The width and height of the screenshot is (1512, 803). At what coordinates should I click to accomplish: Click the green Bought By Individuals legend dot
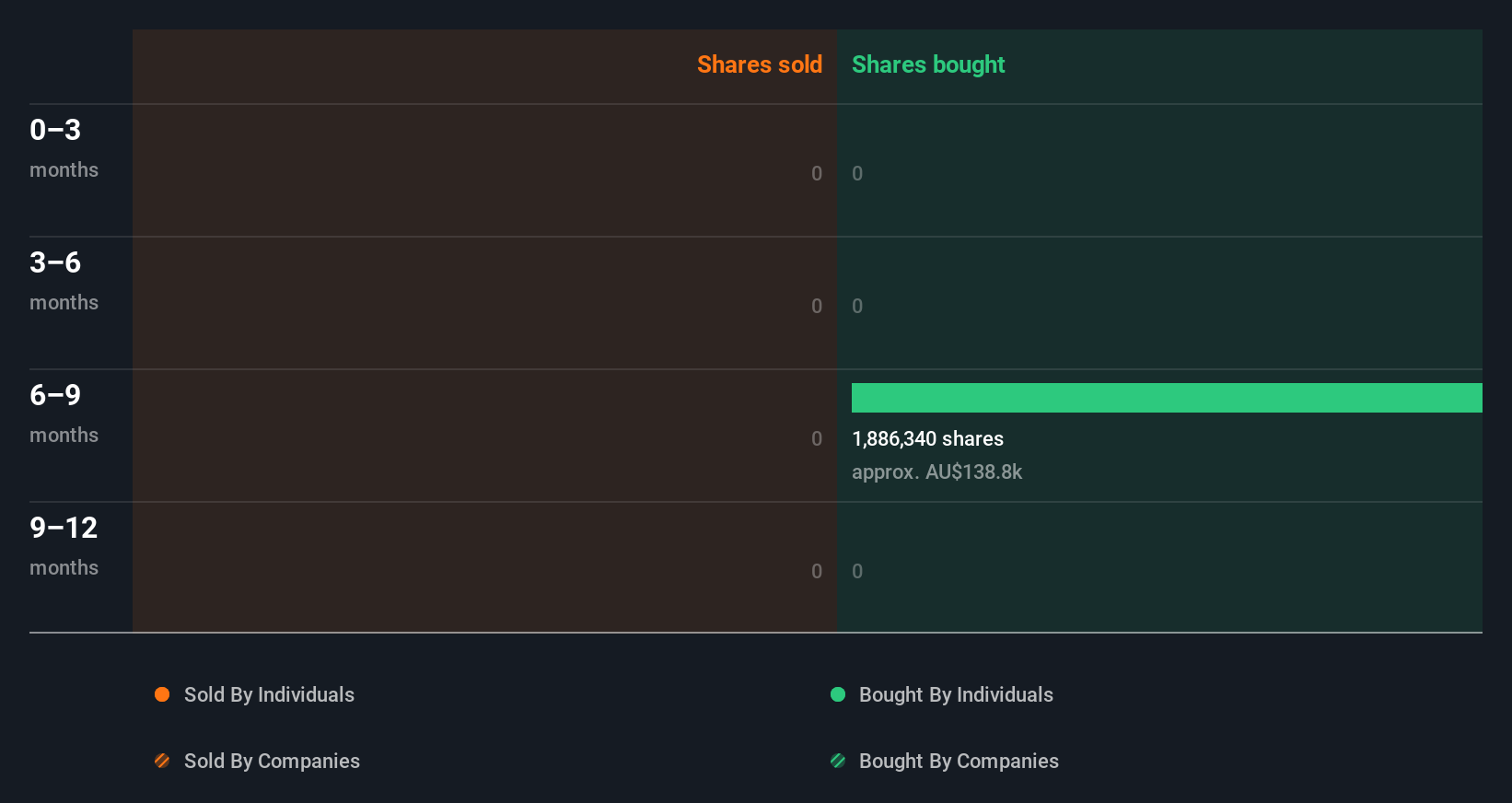click(838, 694)
